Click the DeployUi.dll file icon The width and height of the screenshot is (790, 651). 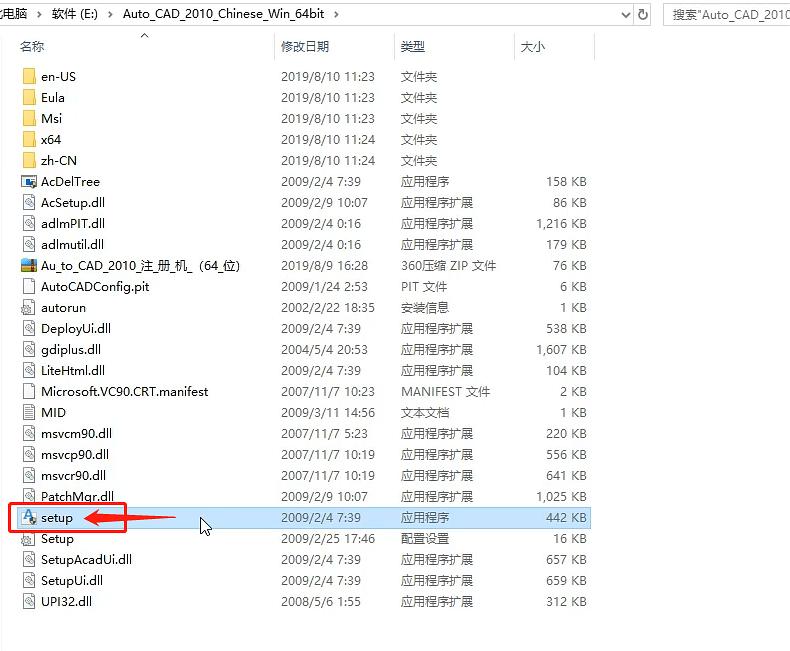[29, 329]
